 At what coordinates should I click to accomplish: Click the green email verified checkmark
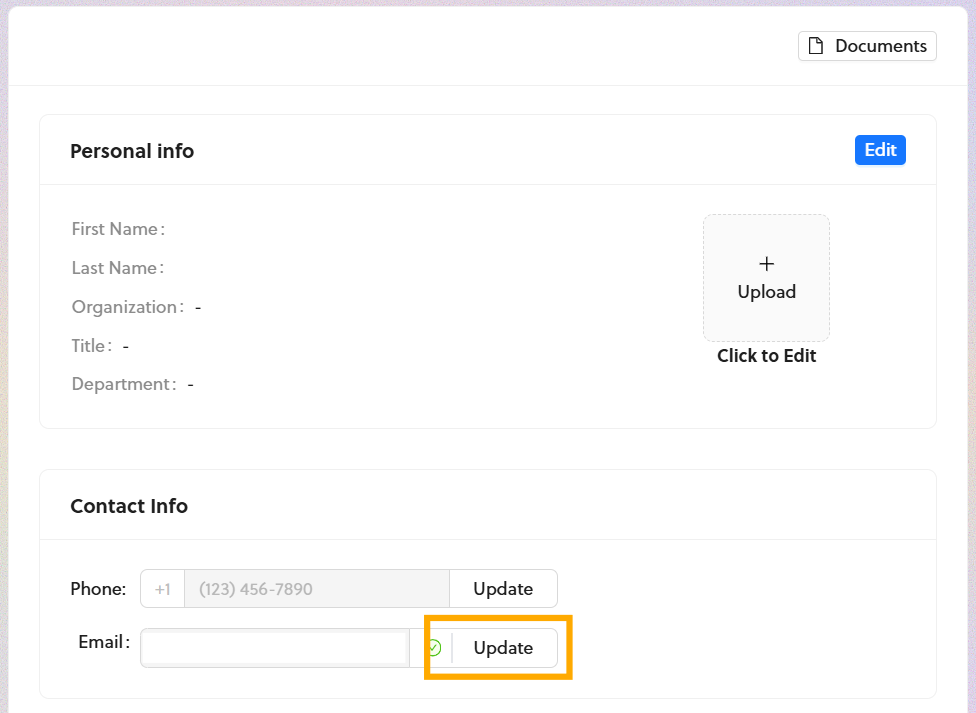click(434, 648)
